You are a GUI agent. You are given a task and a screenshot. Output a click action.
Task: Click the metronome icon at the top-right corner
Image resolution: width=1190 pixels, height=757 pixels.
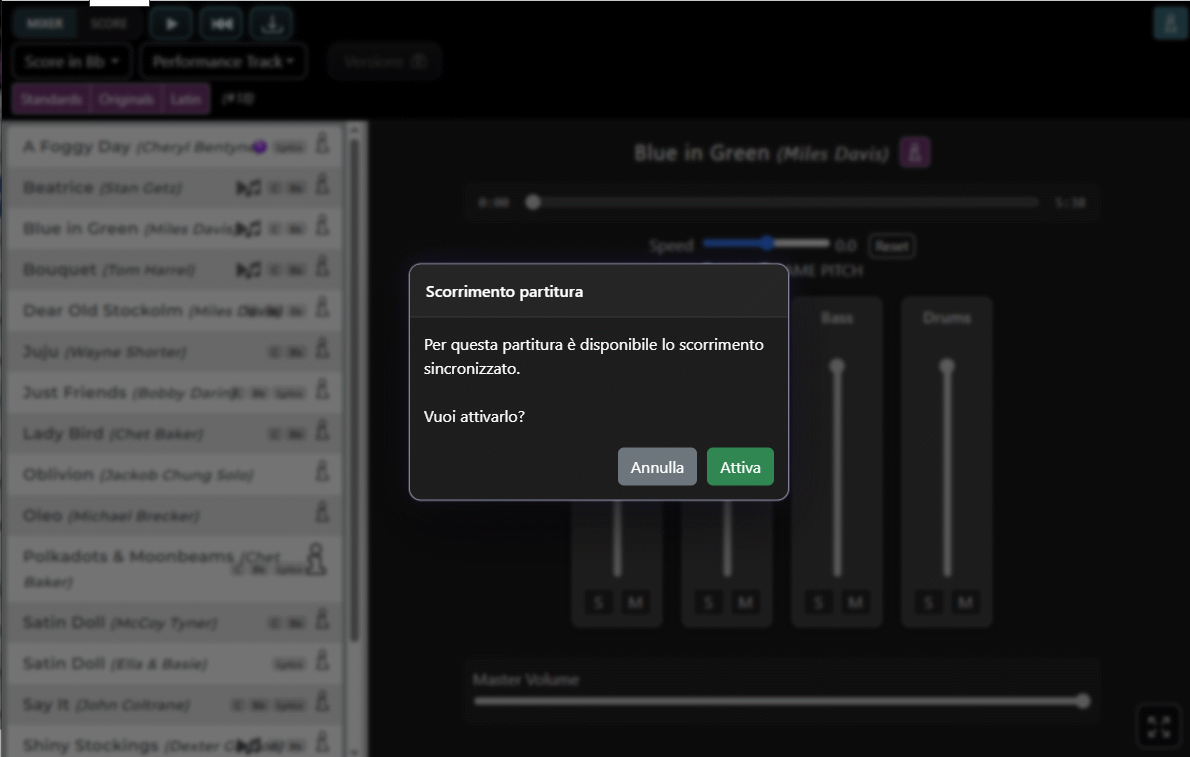coord(1170,24)
